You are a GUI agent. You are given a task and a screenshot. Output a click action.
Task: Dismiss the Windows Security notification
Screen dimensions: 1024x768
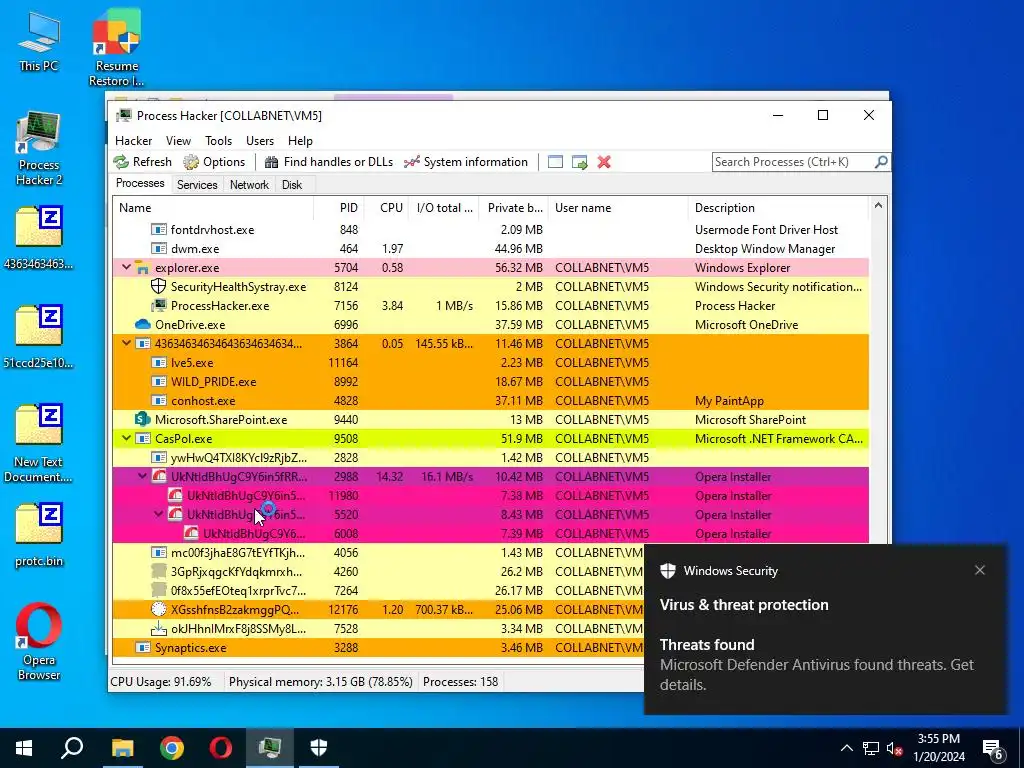980,570
